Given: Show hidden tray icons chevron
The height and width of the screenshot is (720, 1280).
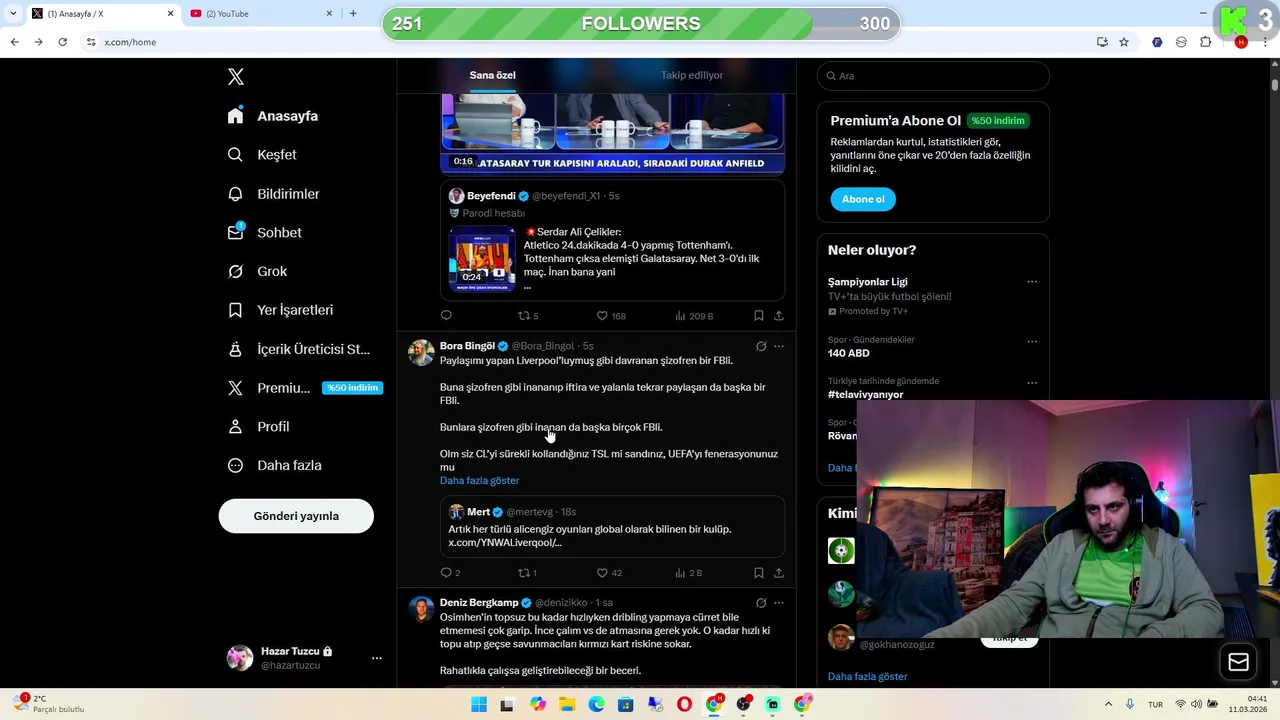Looking at the screenshot, I should pyautogui.click(x=1110, y=705).
